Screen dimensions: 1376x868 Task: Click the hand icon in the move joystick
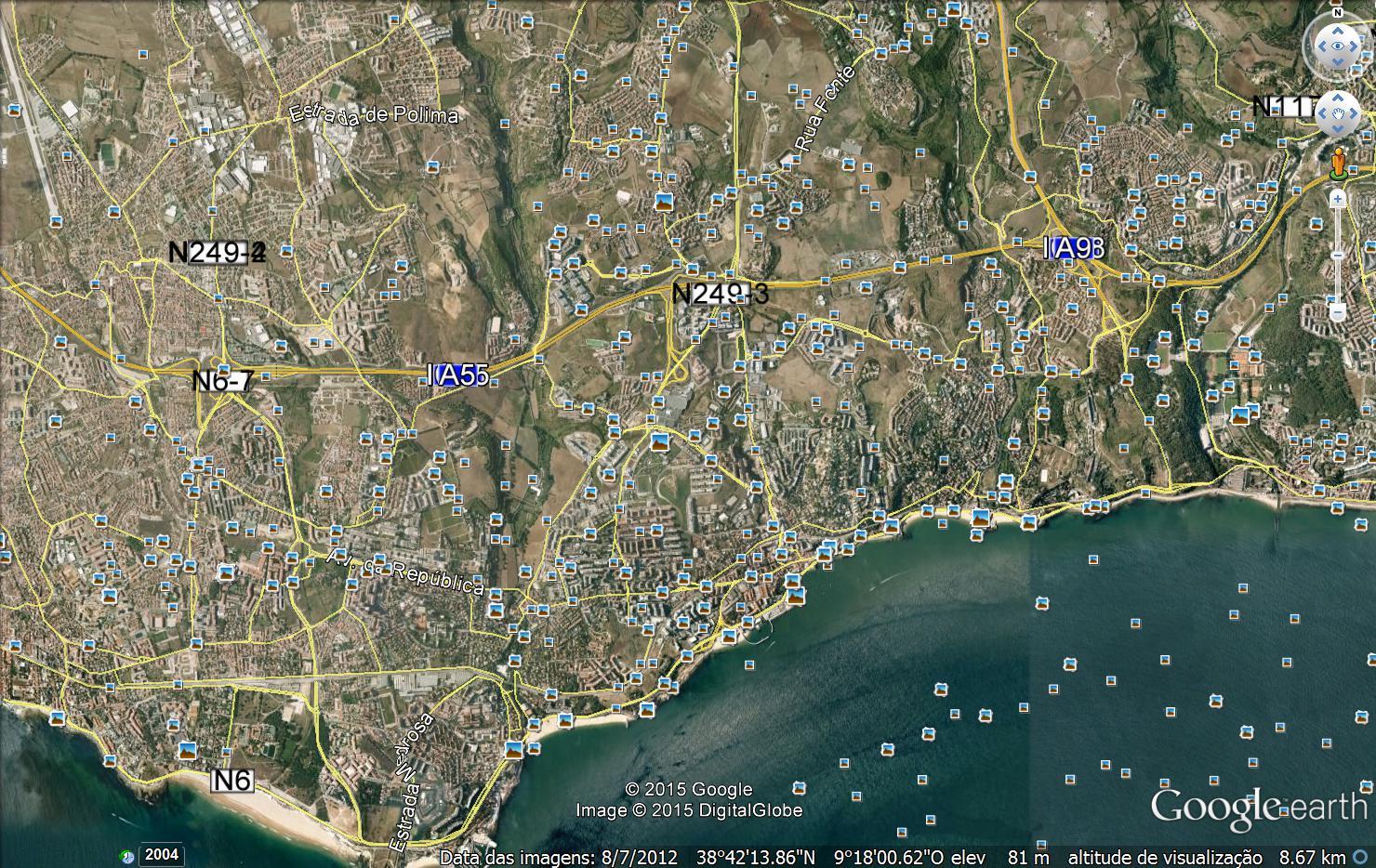point(1338,113)
